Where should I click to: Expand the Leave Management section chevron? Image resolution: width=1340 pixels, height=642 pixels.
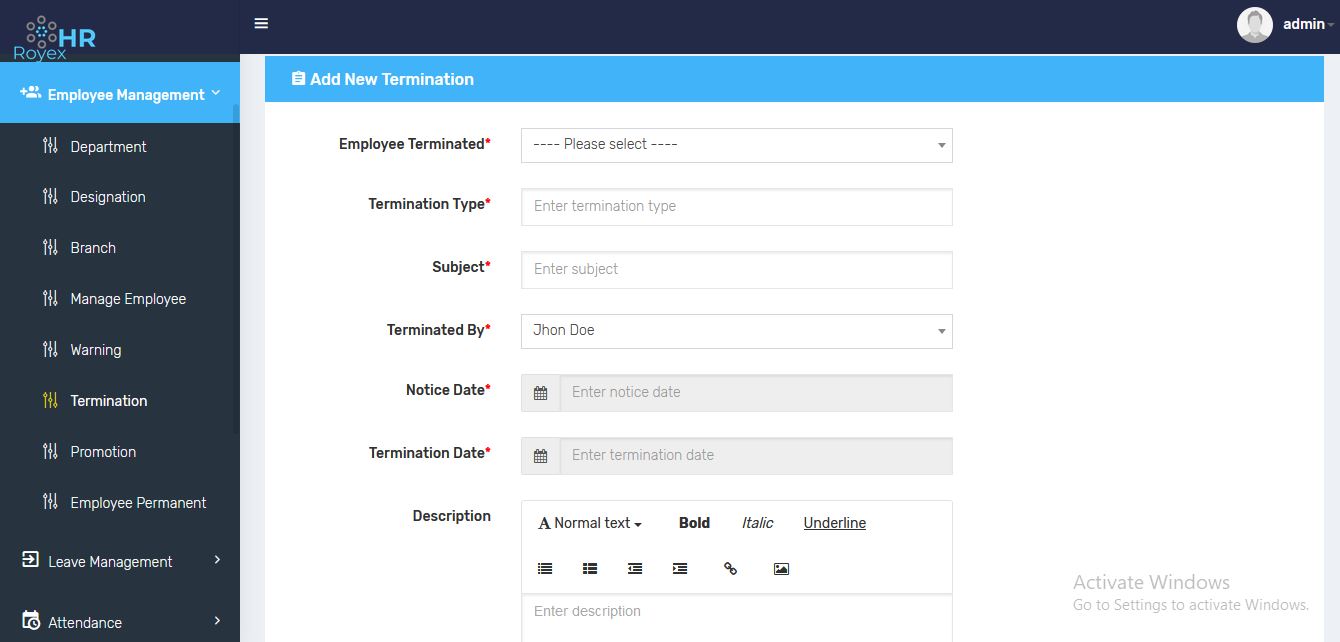click(217, 560)
